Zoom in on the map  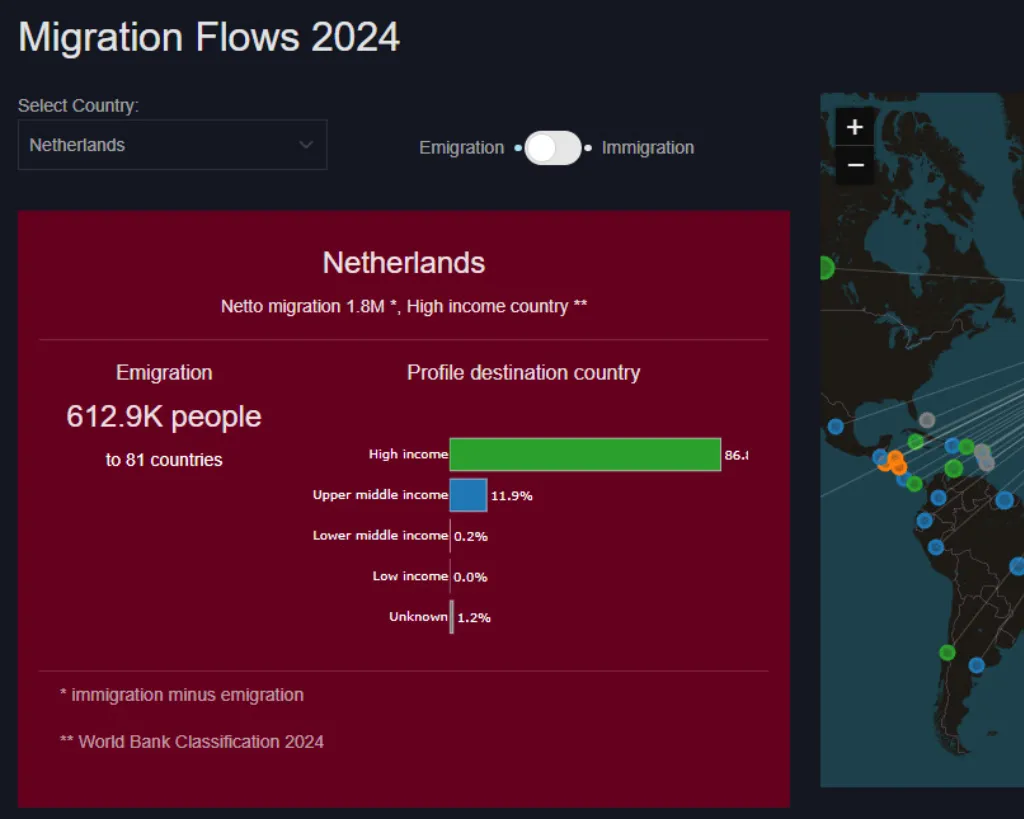(x=854, y=127)
